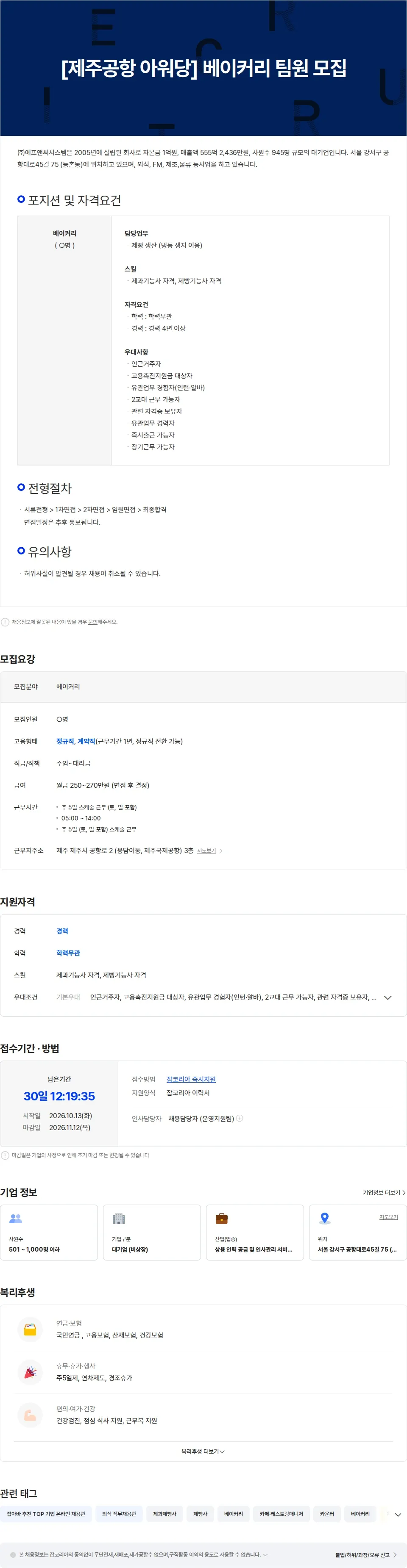Expand 복리후생 더보기
Viewport: 407px width, 1568px height.
203,1452
